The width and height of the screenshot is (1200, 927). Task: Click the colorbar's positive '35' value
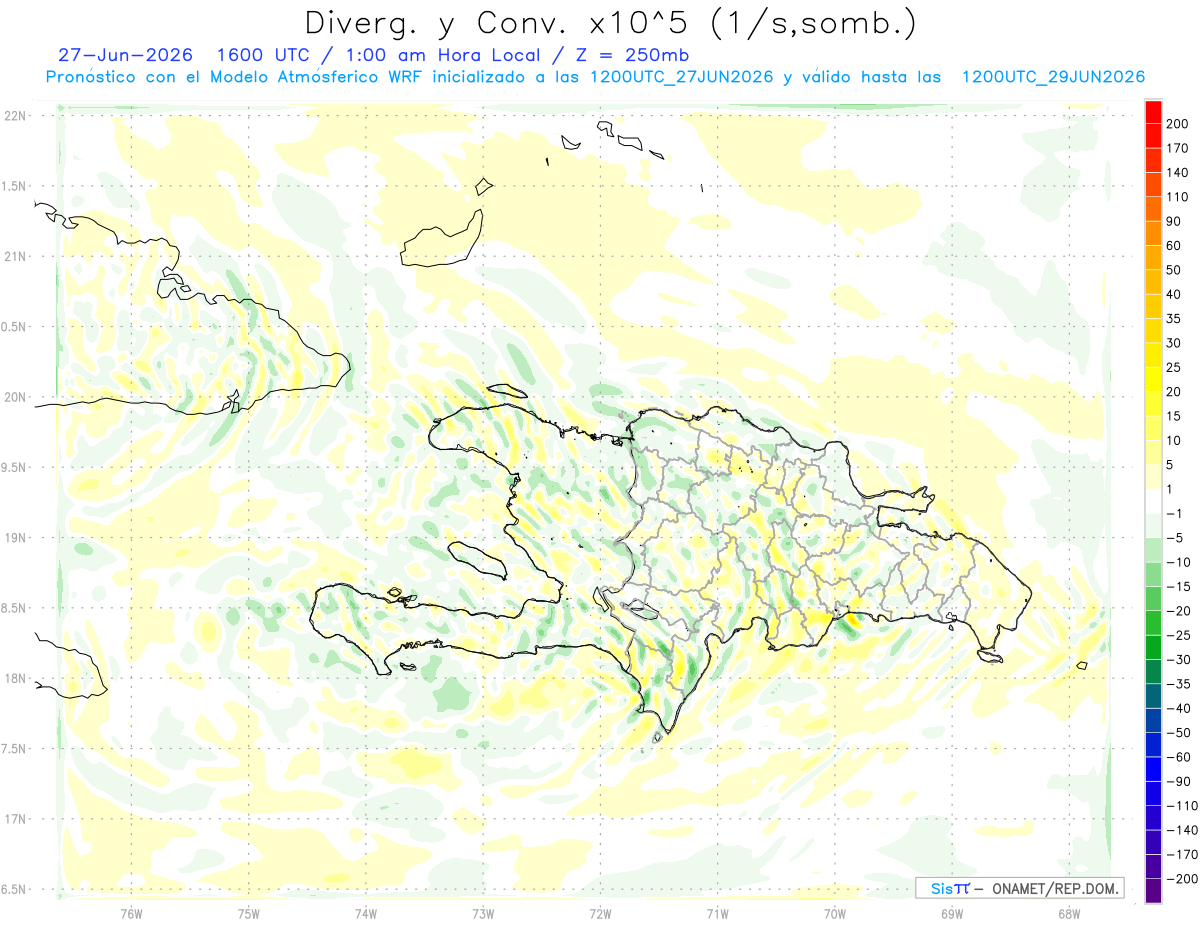1174,319
